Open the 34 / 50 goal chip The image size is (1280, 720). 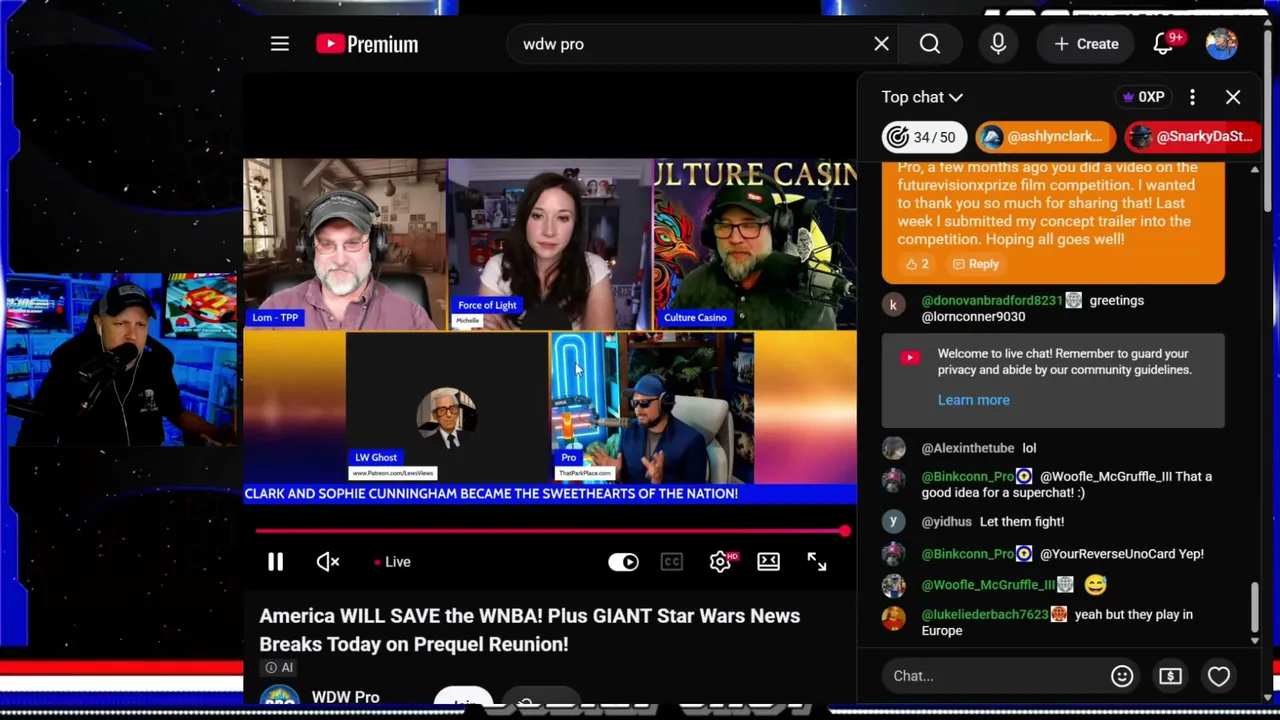click(925, 137)
